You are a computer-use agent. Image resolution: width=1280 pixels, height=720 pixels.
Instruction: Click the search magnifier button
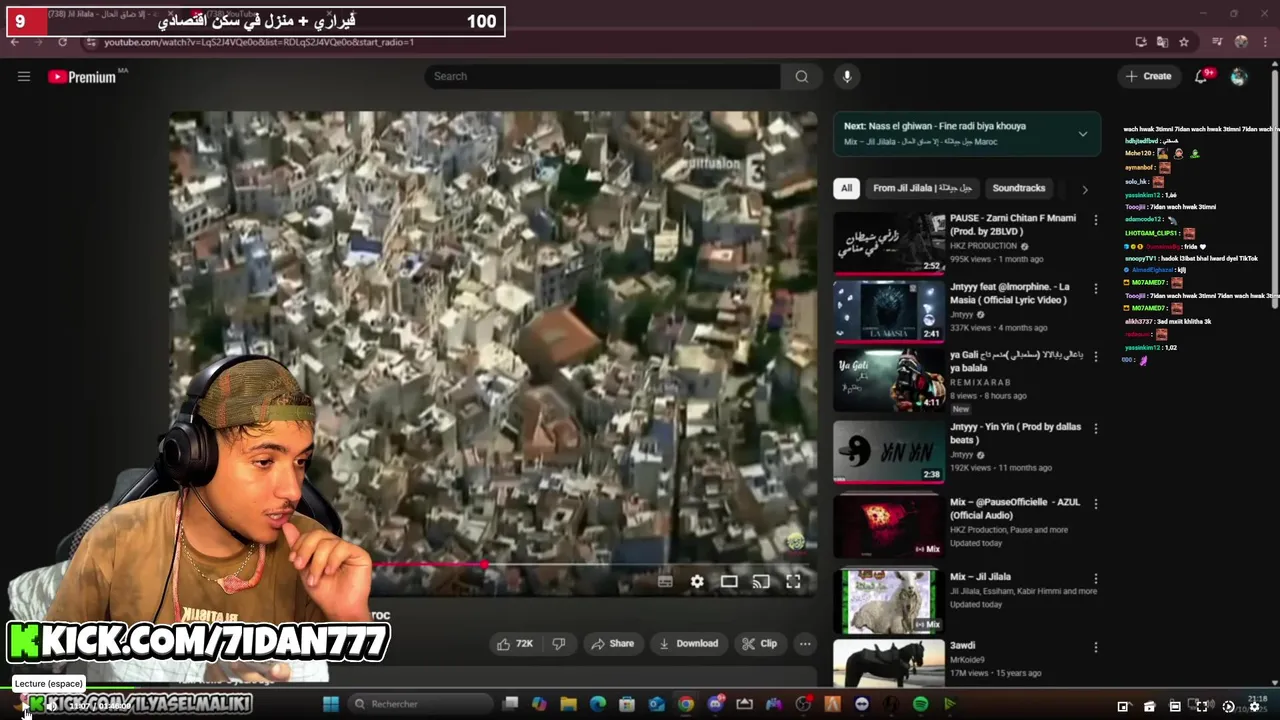[x=802, y=76]
